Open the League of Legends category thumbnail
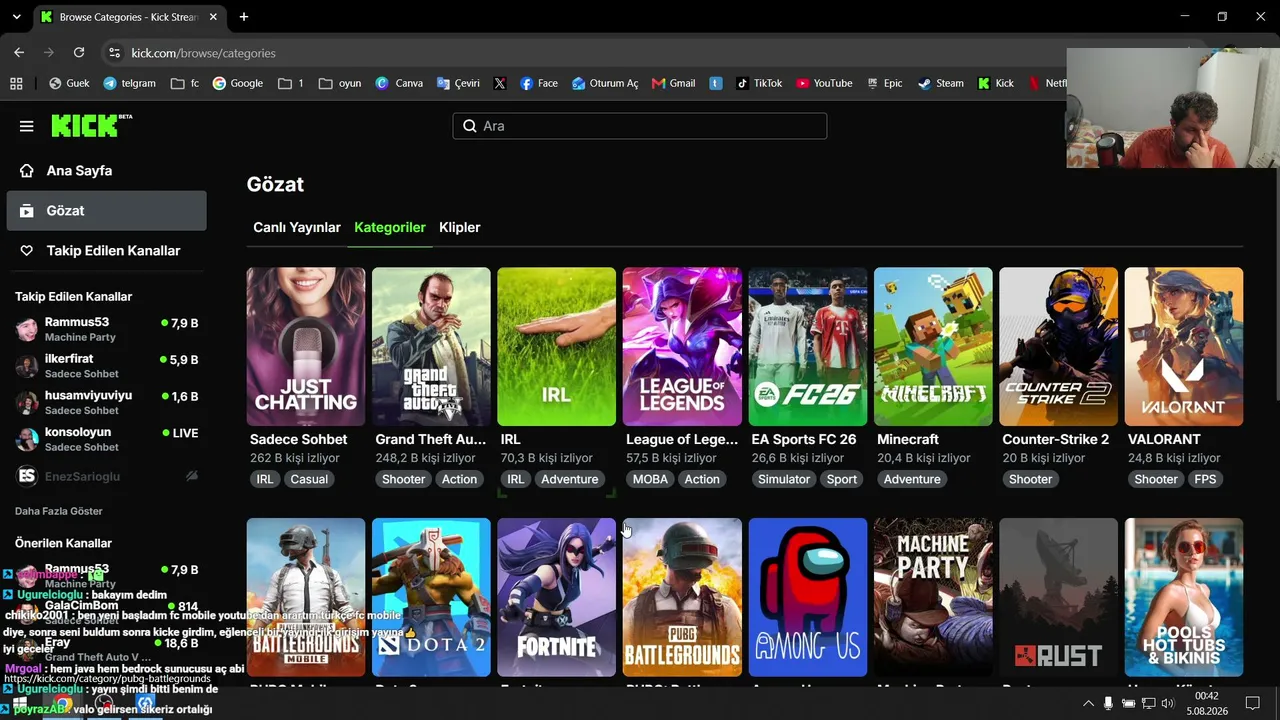1280x720 pixels. (682, 346)
